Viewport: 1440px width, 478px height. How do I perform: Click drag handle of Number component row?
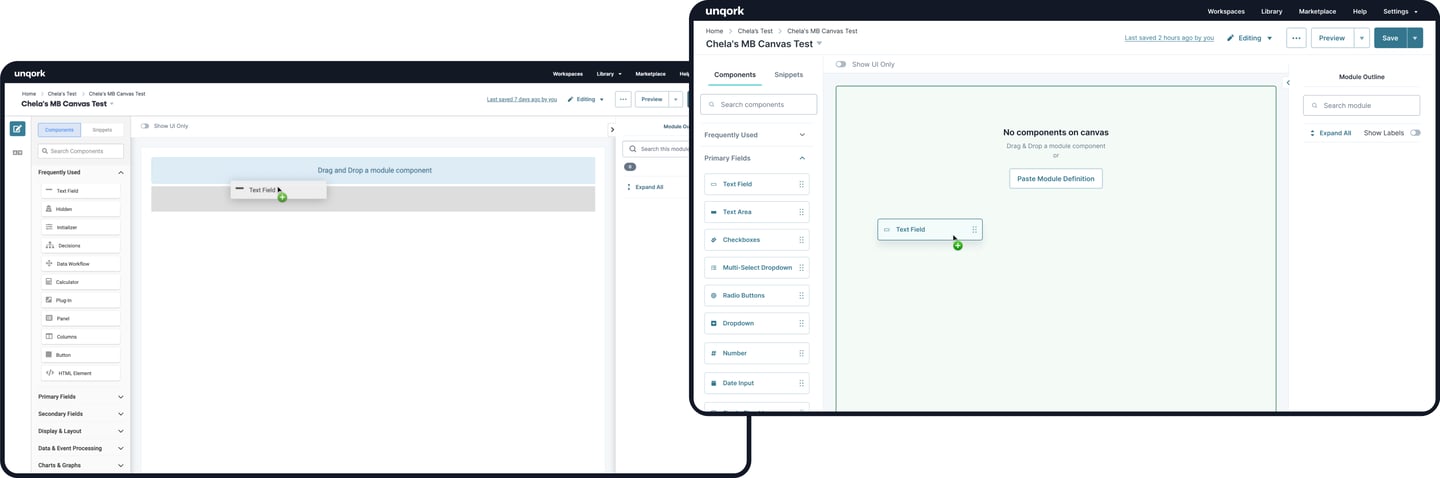pos(801,353)
